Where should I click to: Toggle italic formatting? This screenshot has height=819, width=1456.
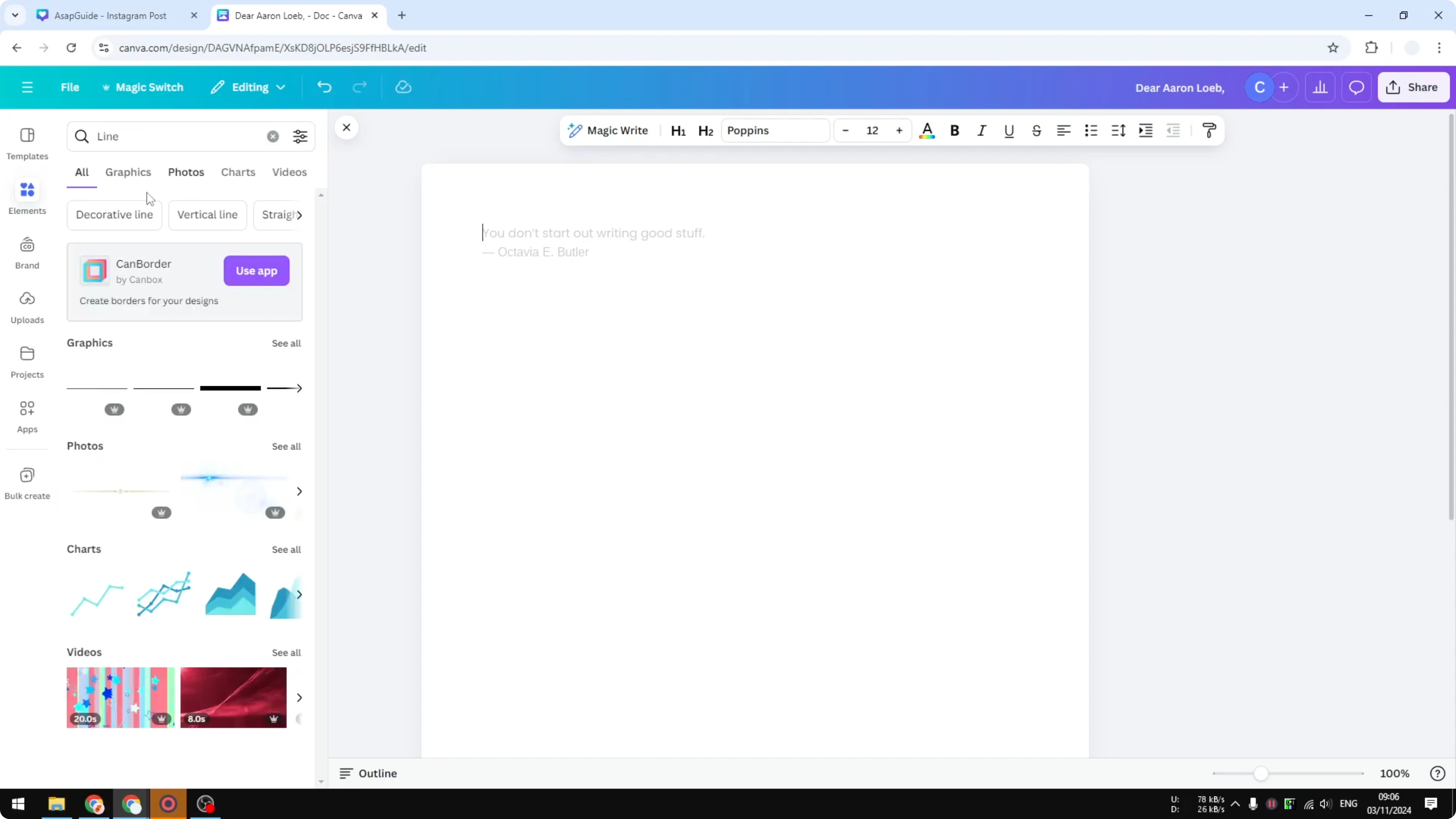tap(981, 130)
